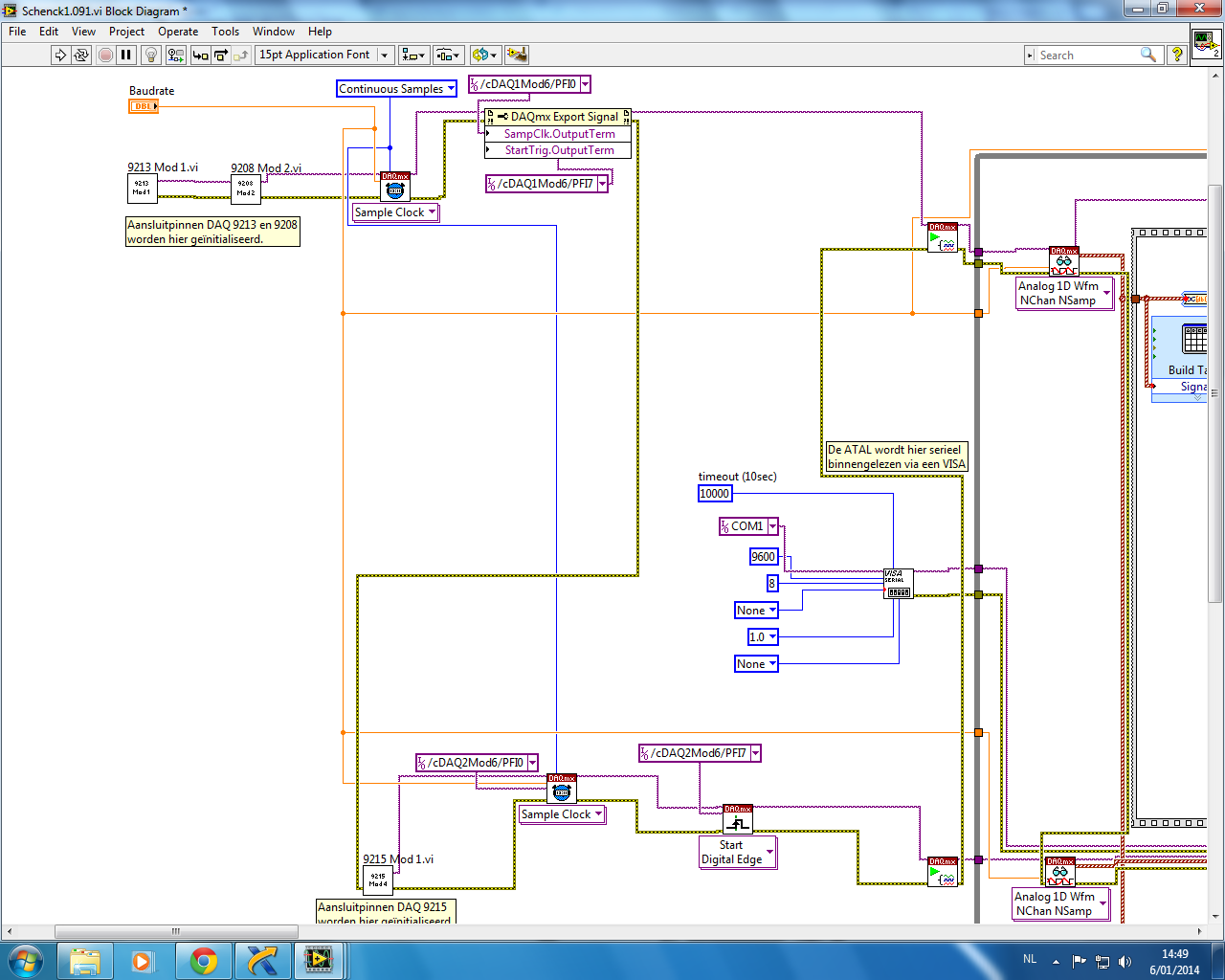This screenshot has height=980, width=1225.
Task: Toggle Highlight Execution light bulb
Action: [x=151, y=56]
